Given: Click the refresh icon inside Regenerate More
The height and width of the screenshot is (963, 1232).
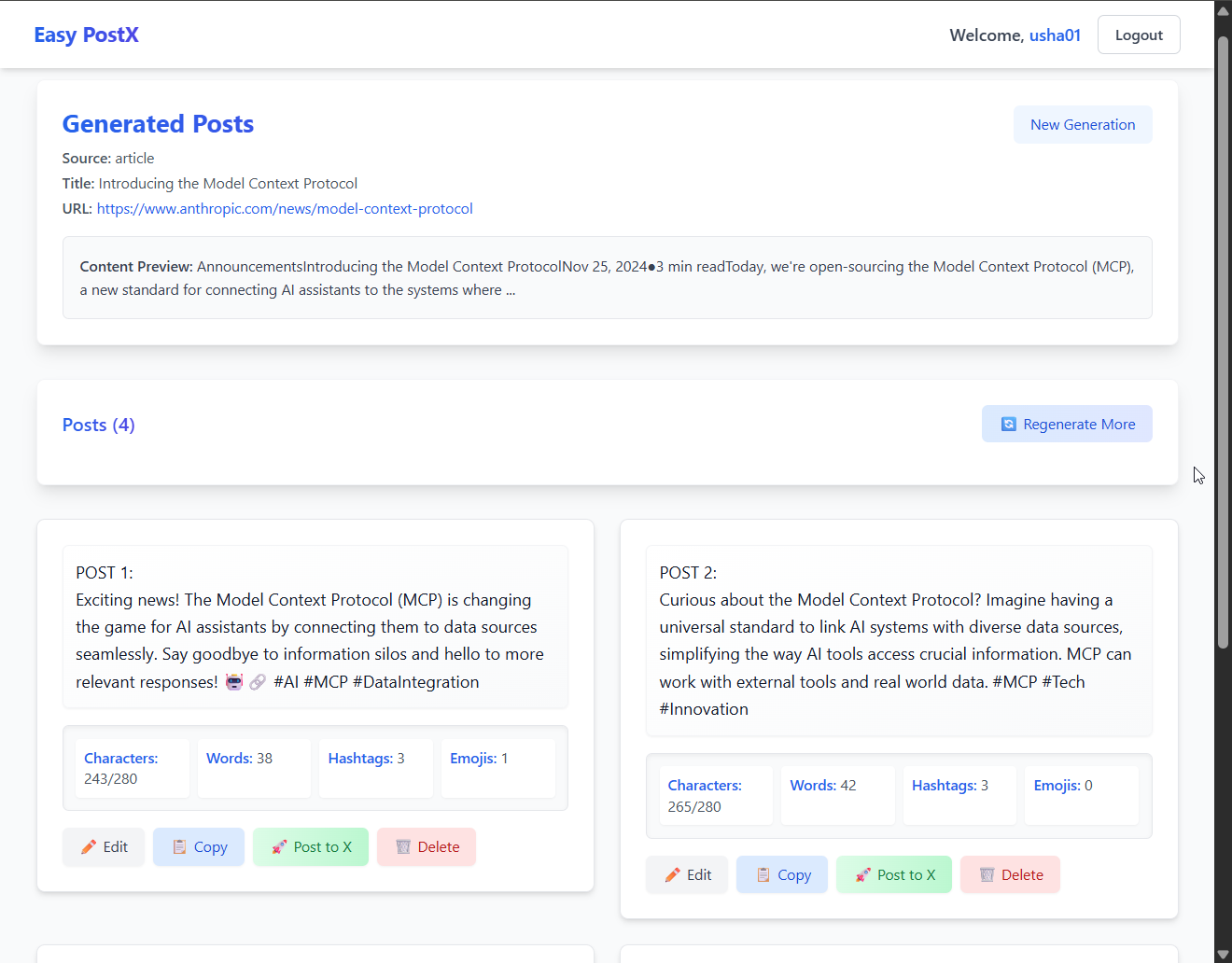Looking at the screenshot, I should pos(1008,424).
